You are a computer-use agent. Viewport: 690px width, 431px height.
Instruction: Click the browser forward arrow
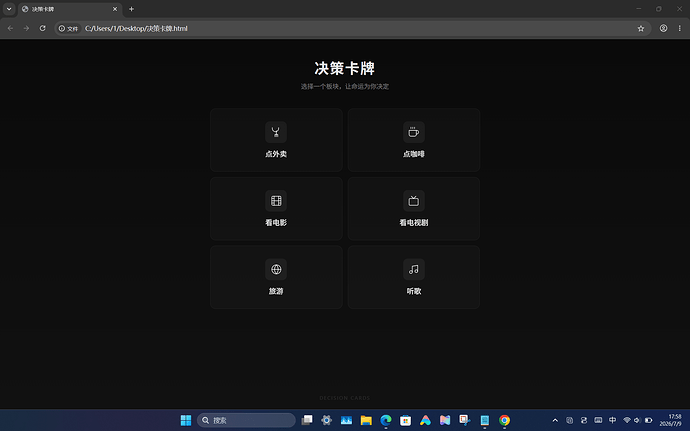[26, 28]
